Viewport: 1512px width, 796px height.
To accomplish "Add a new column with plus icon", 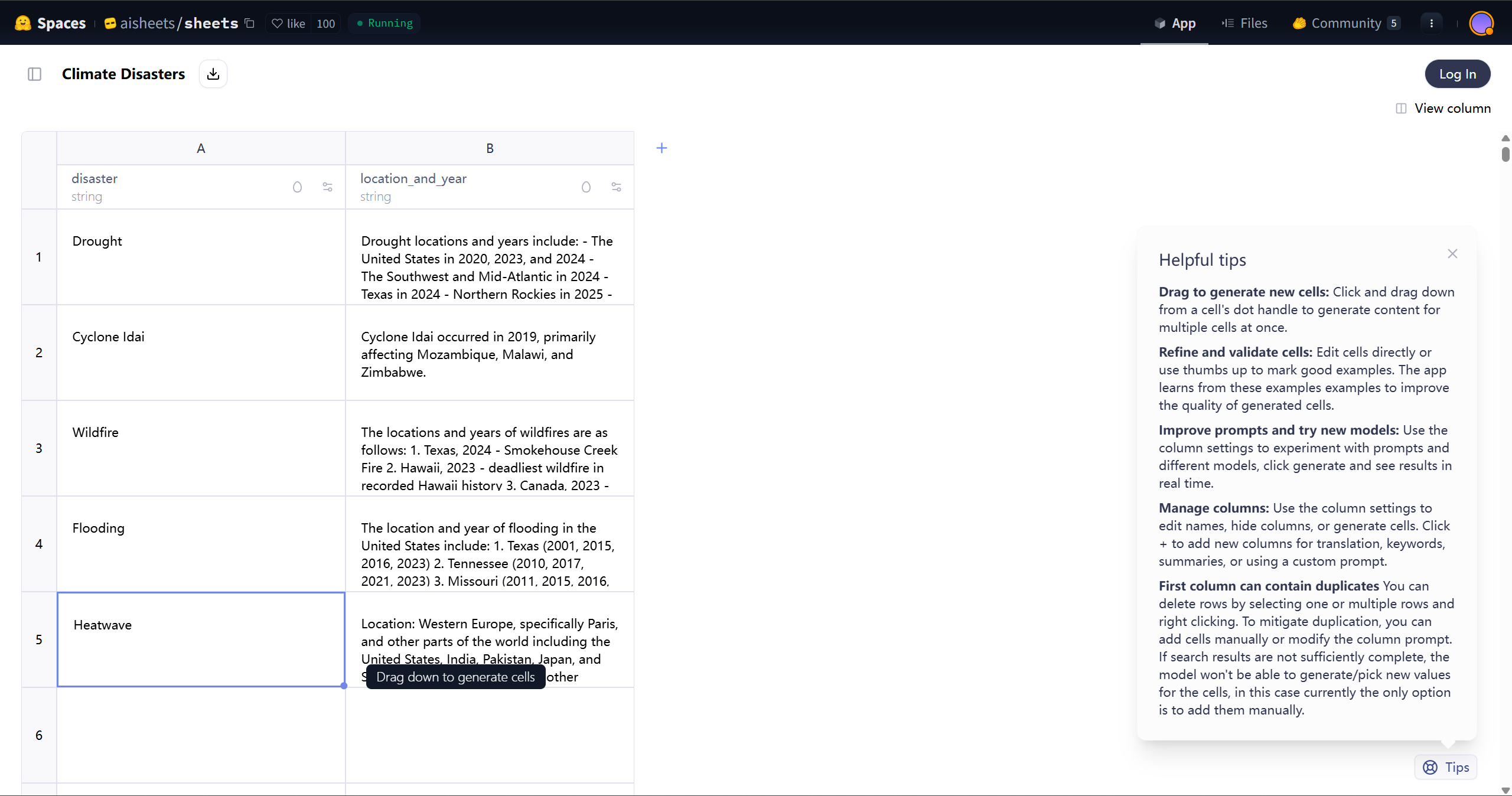I will click(x=661, y=148).
